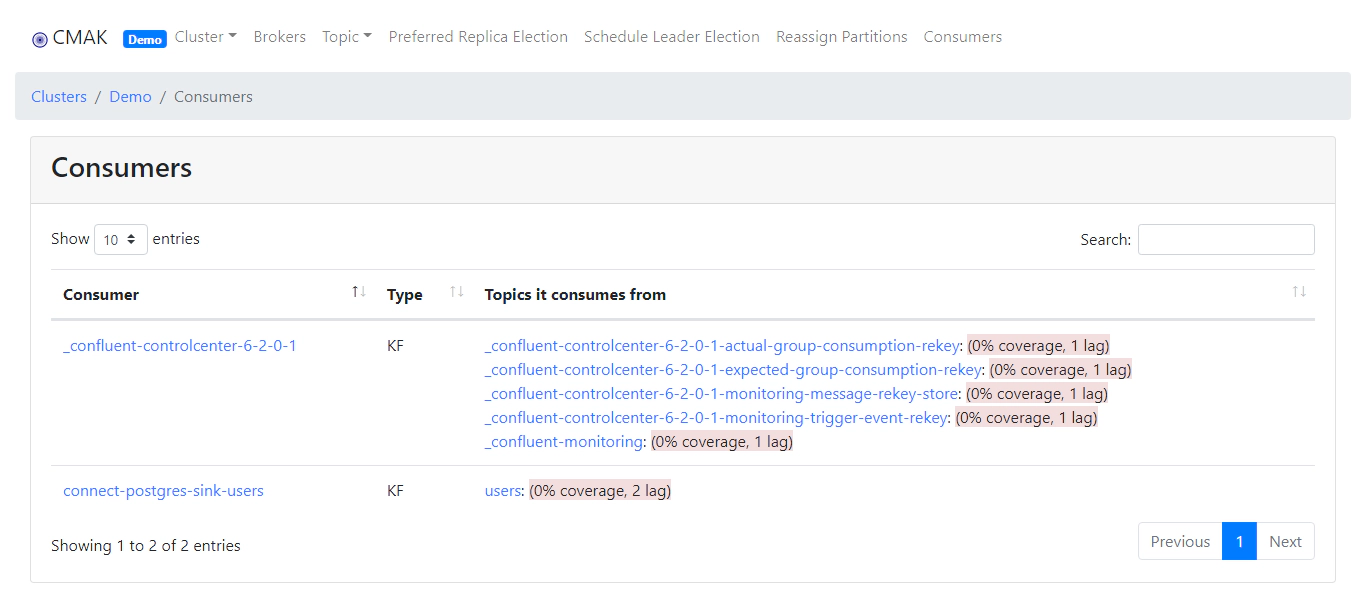Open Reassign Partitions page
The width and height of the screenshot is (1364, 600).
pos(842,37)
